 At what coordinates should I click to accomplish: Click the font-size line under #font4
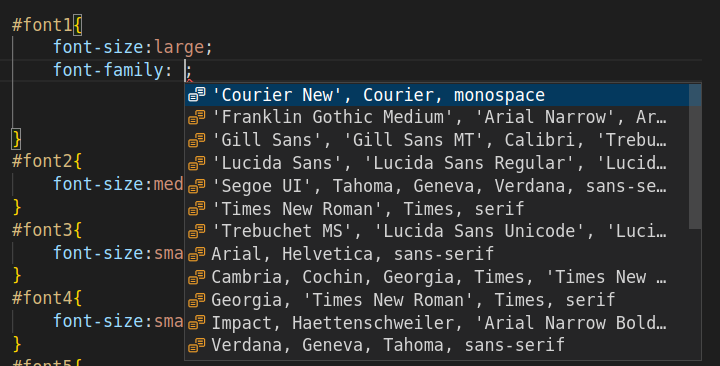click(118, 321)
